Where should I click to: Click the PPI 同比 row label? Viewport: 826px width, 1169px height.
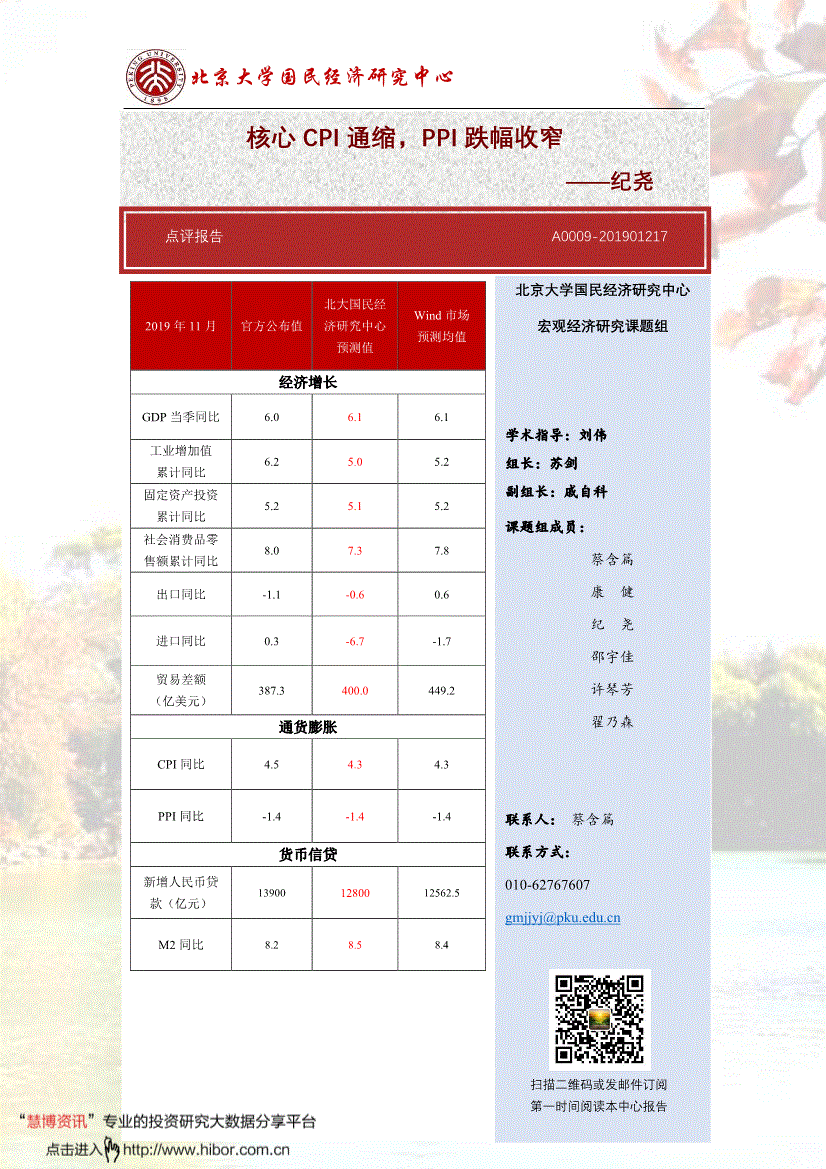click(x=180, y=816)
